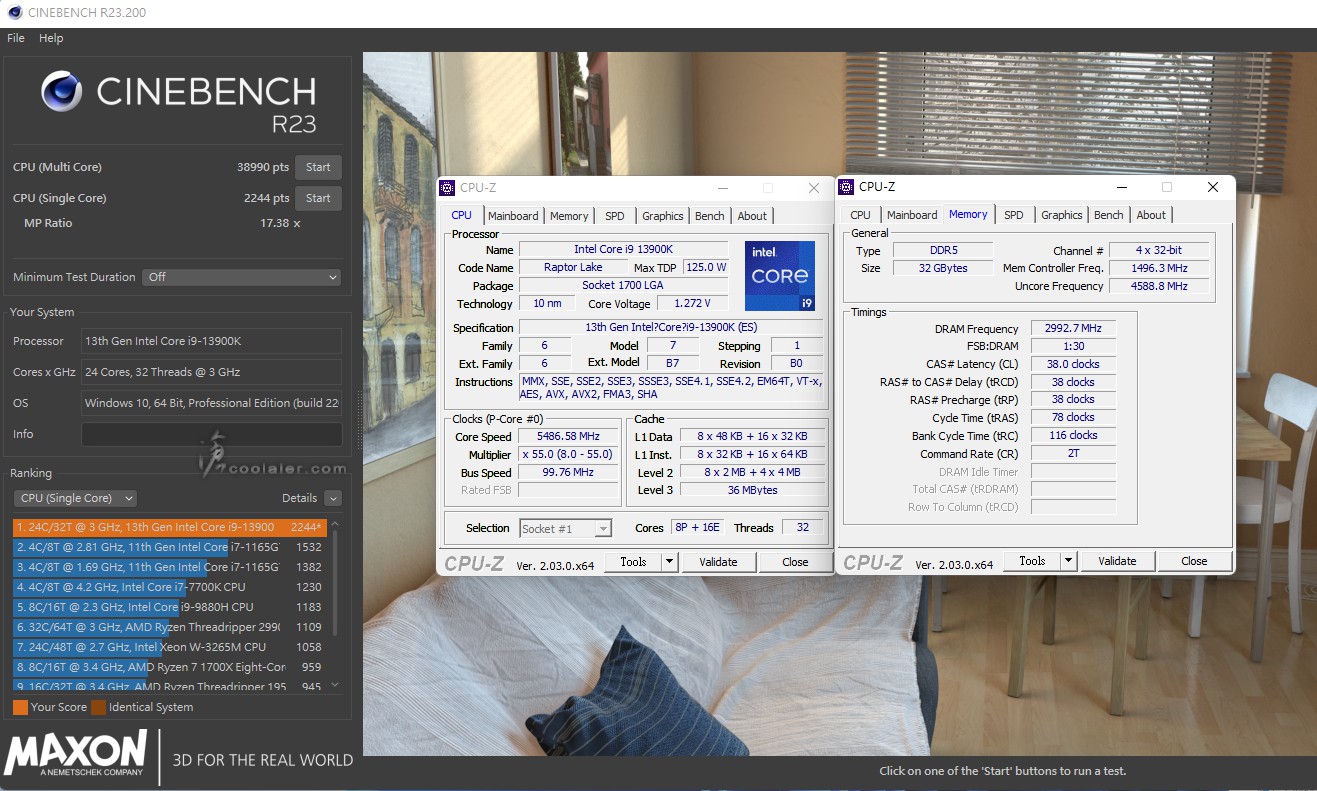Start the CPU Multi Core test
1317x791 pixels.
[318, 167]
